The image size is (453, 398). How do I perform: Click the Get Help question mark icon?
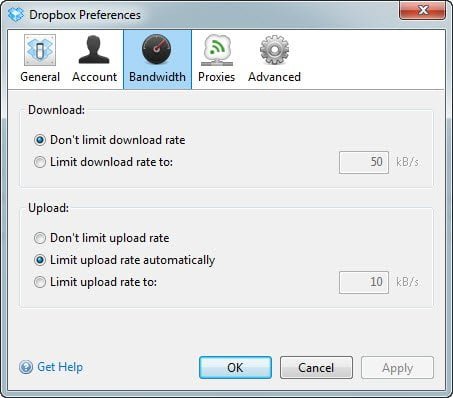(26, 367)
